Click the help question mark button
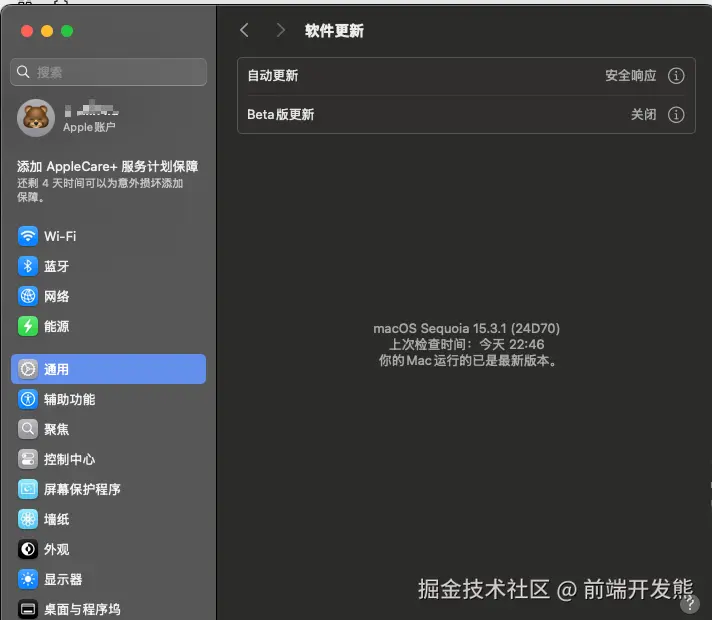 [x=690, y=604]
